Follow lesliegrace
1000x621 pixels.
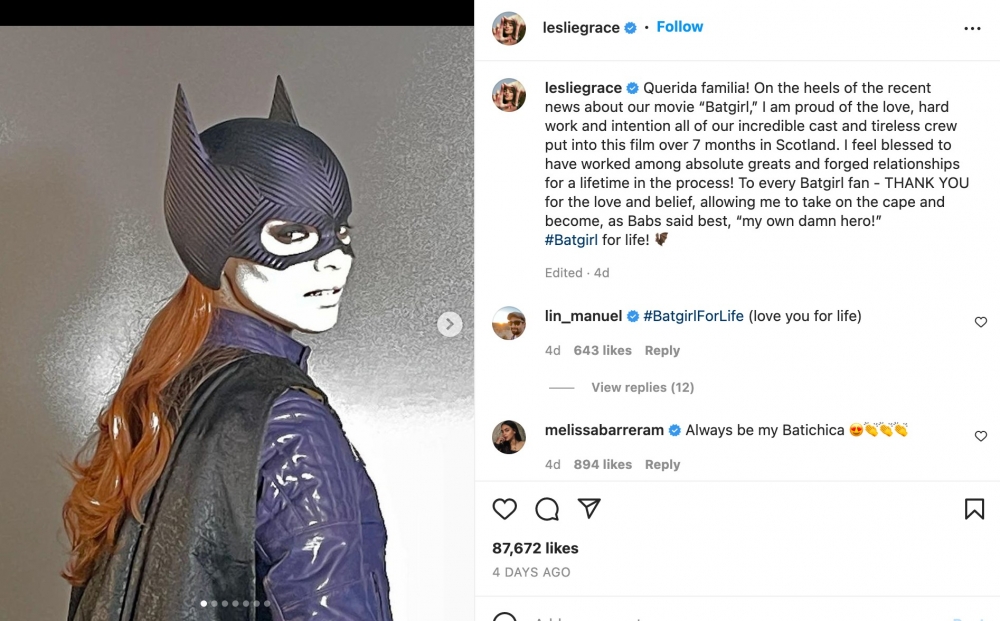pos(680,27)
